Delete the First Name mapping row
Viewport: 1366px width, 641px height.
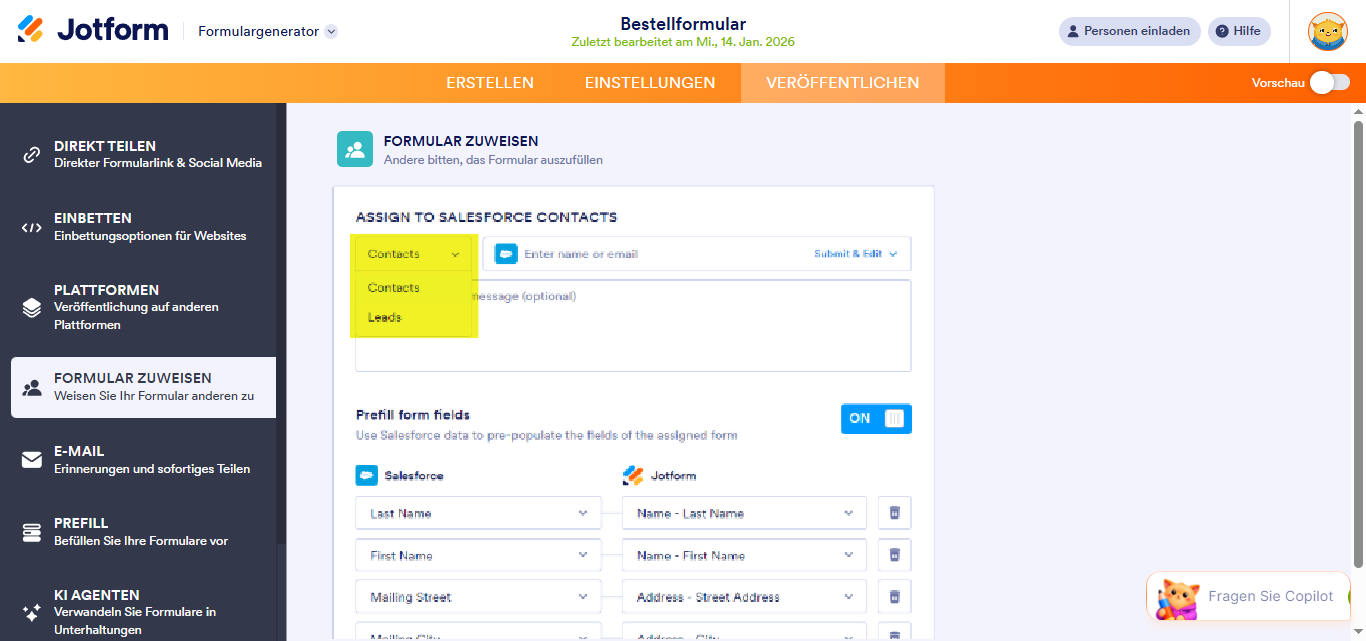(895, 555)
